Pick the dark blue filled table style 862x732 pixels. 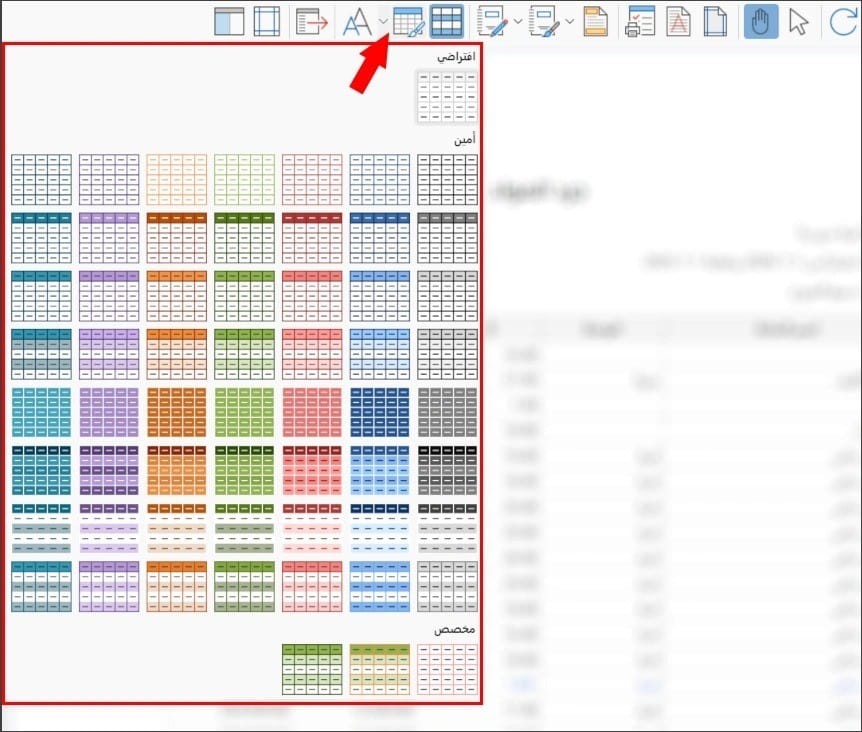(x=379, y=413)
